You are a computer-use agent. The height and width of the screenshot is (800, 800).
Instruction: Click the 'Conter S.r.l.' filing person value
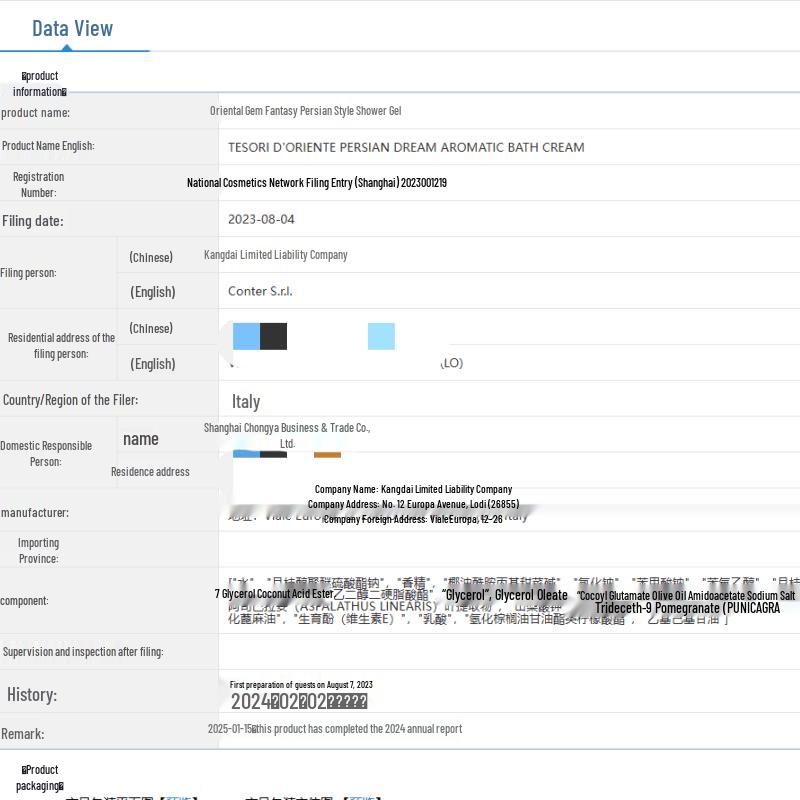260,291
